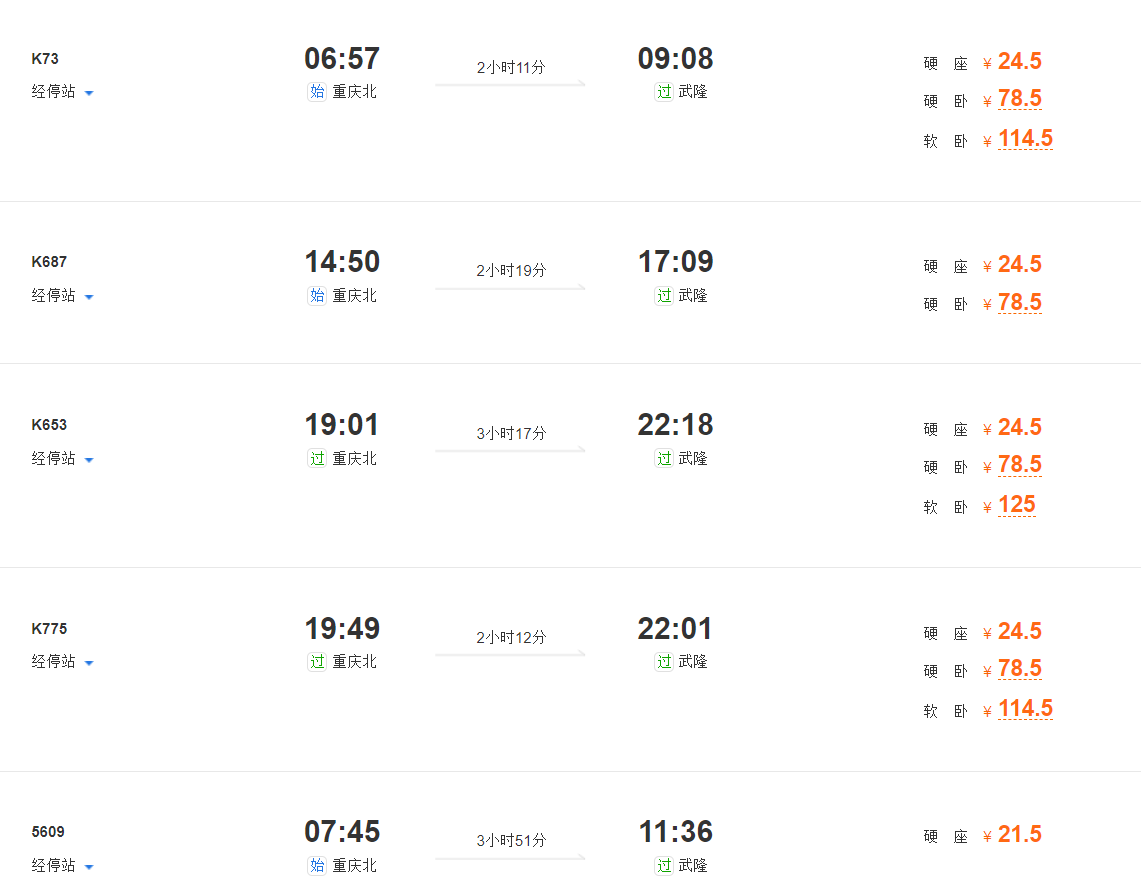
Task: Click the 始 origin icon for train 5609
Action: point(317,866)
